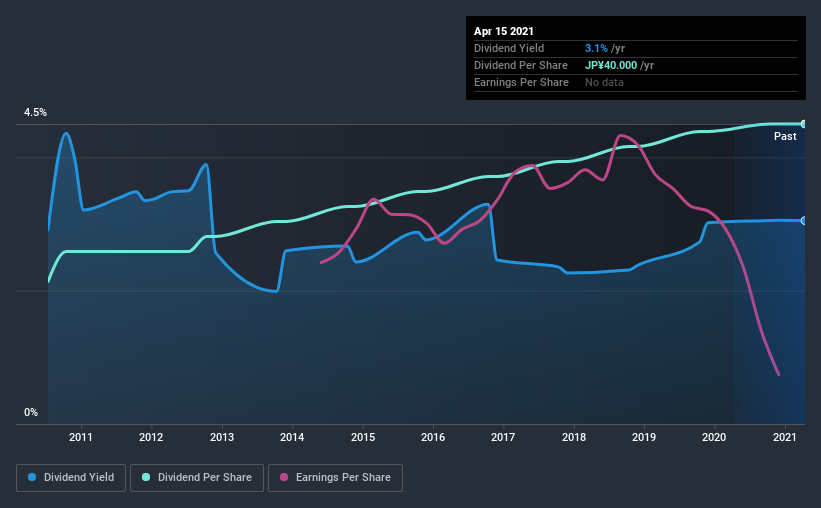
Task: Click the Apr 15 2021 tooltip date
Action: [x=504, y=31]
